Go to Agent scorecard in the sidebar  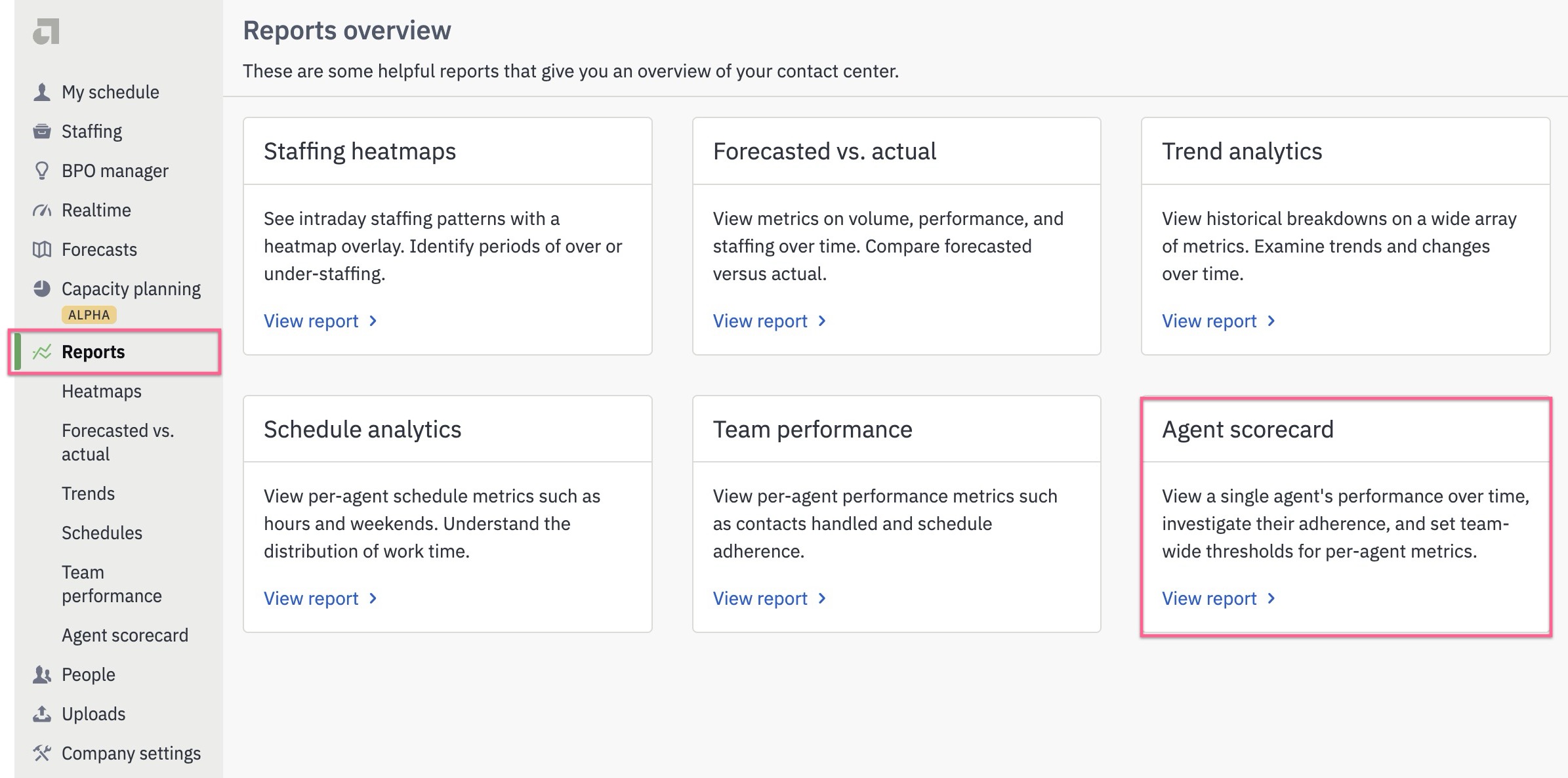(x=125, y=636)
